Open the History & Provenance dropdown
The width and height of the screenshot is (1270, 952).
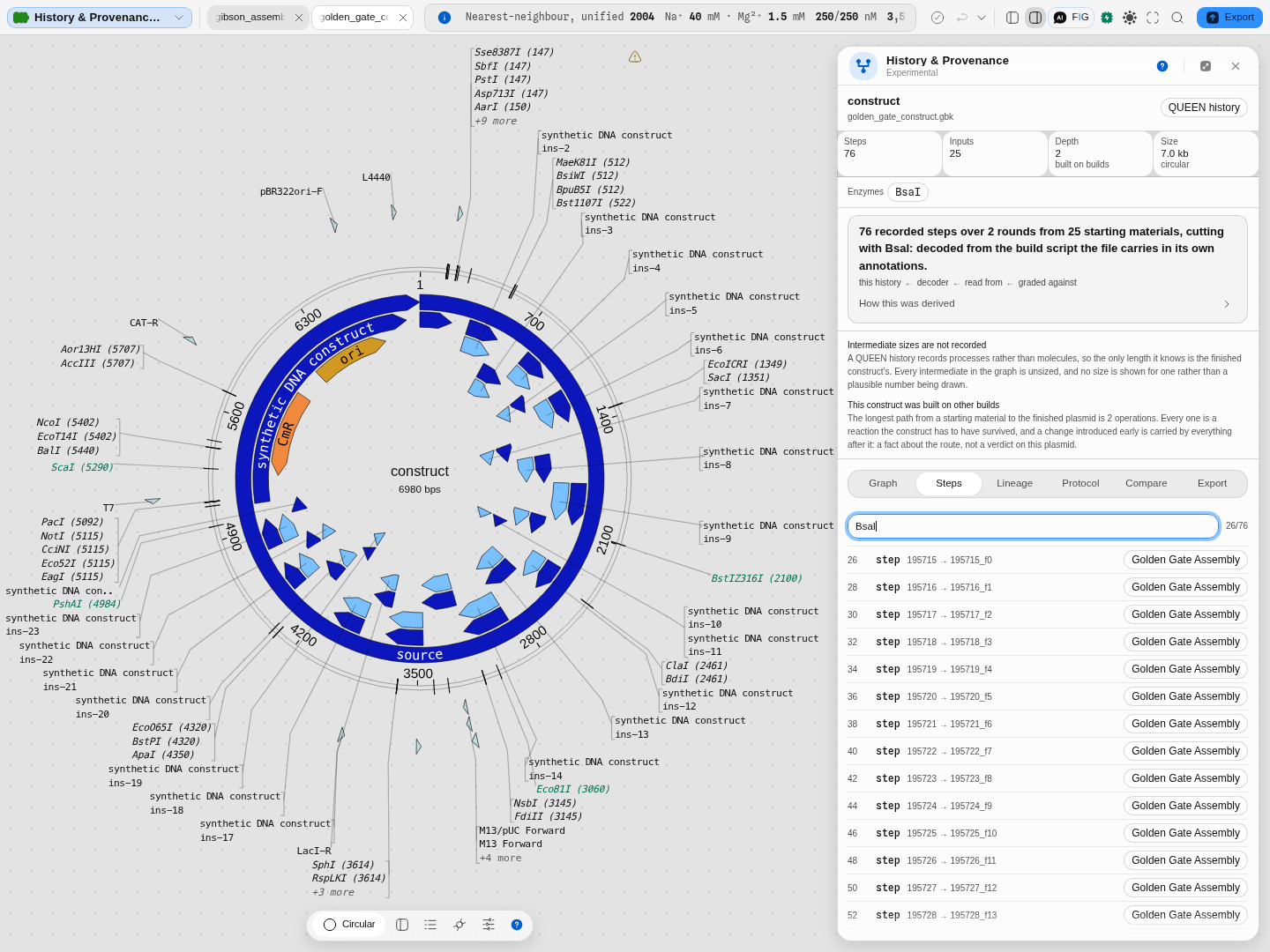[100, 18]
